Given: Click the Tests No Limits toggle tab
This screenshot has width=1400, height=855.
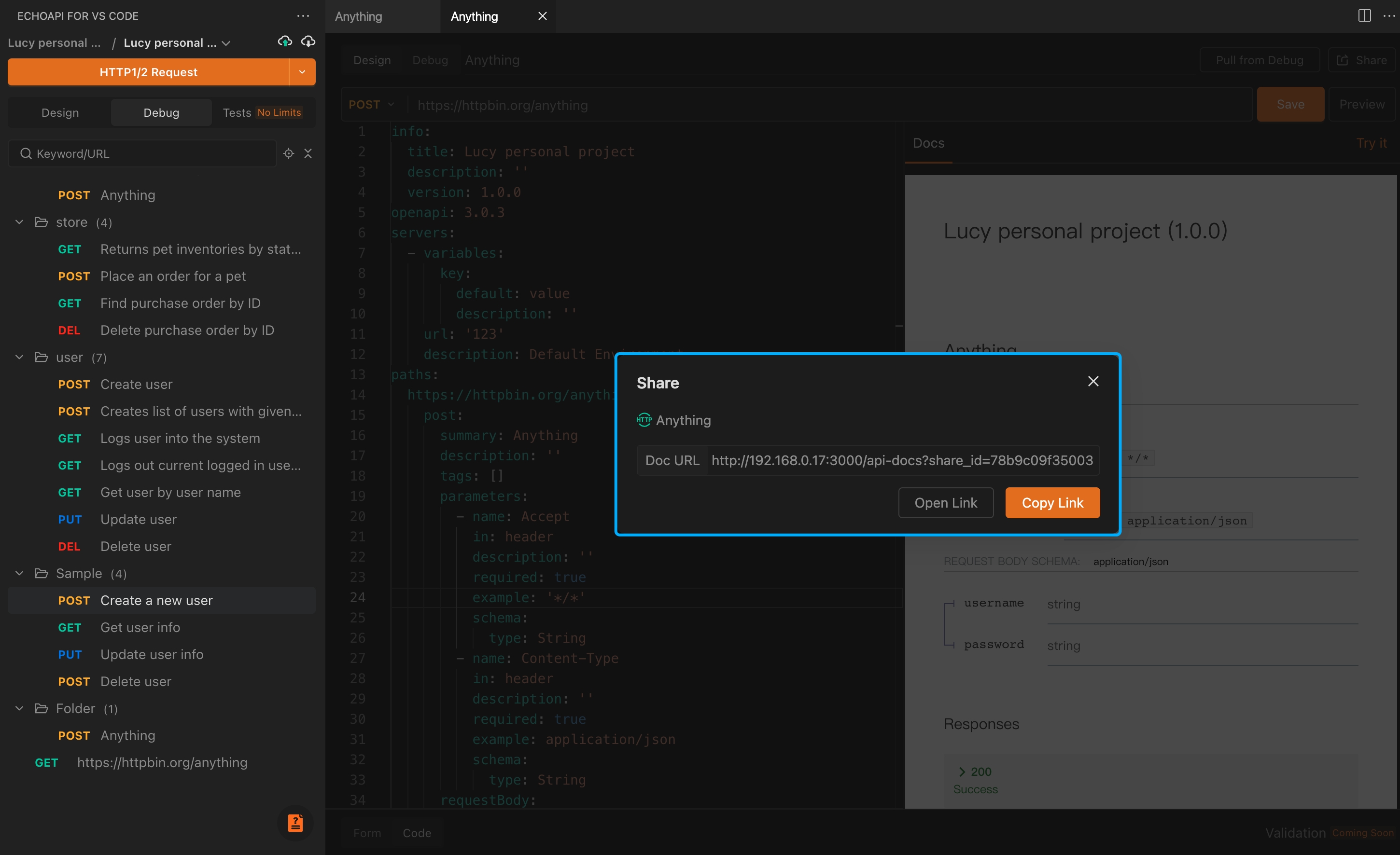Looking at the screenshot, I should [x=261, y=112].
